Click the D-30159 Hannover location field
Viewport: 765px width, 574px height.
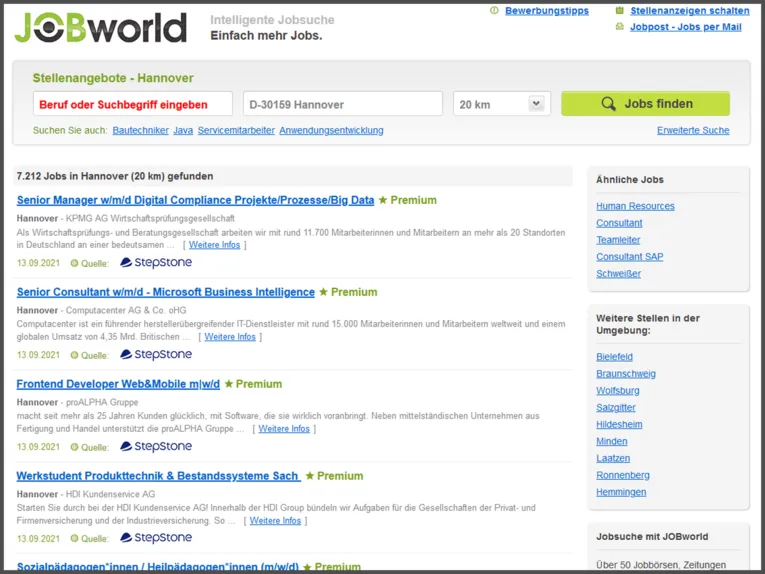tap(342, 104)
